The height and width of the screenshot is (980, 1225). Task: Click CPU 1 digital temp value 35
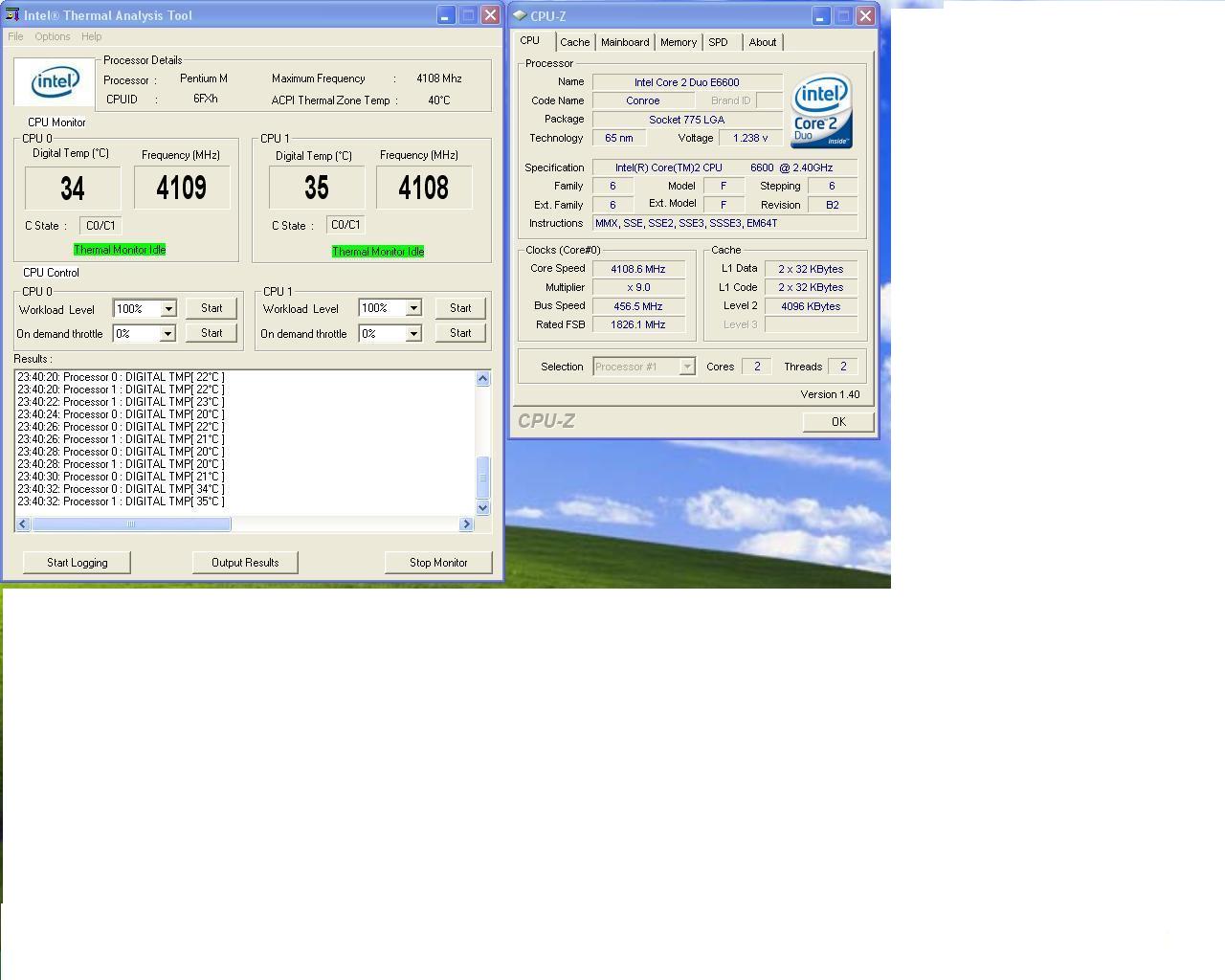tap(317, 188)
